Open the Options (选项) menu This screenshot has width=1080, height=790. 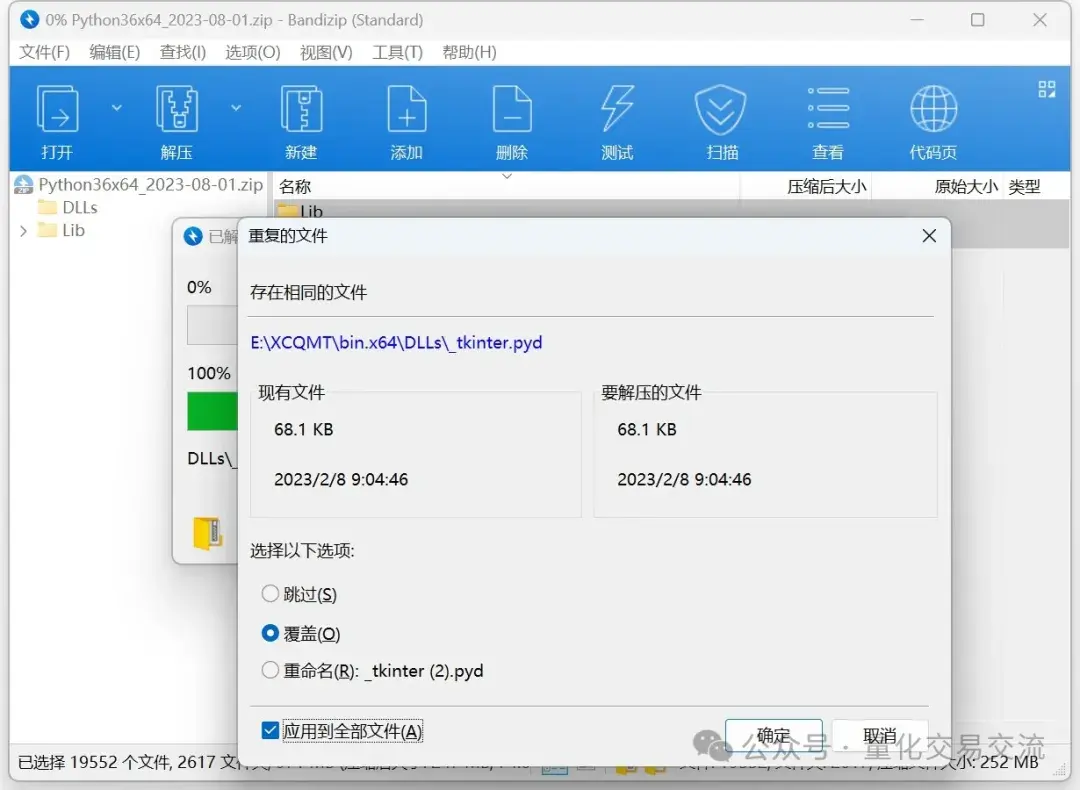(x=253, y=52)
